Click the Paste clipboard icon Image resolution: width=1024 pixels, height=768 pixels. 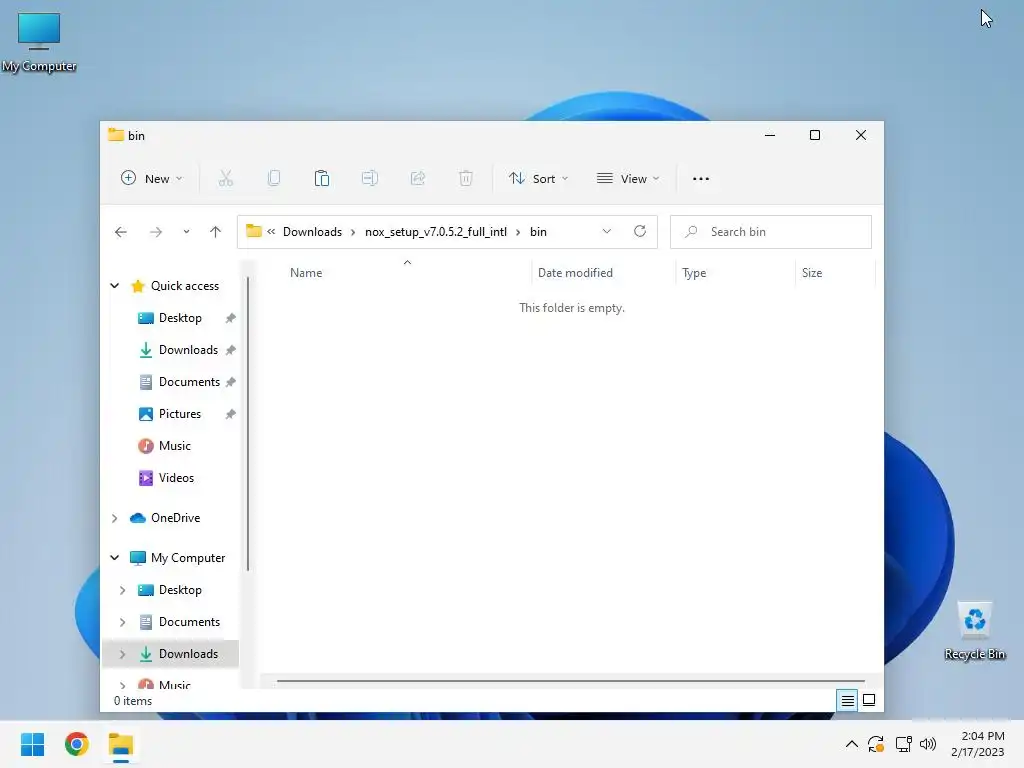point(321,178)
